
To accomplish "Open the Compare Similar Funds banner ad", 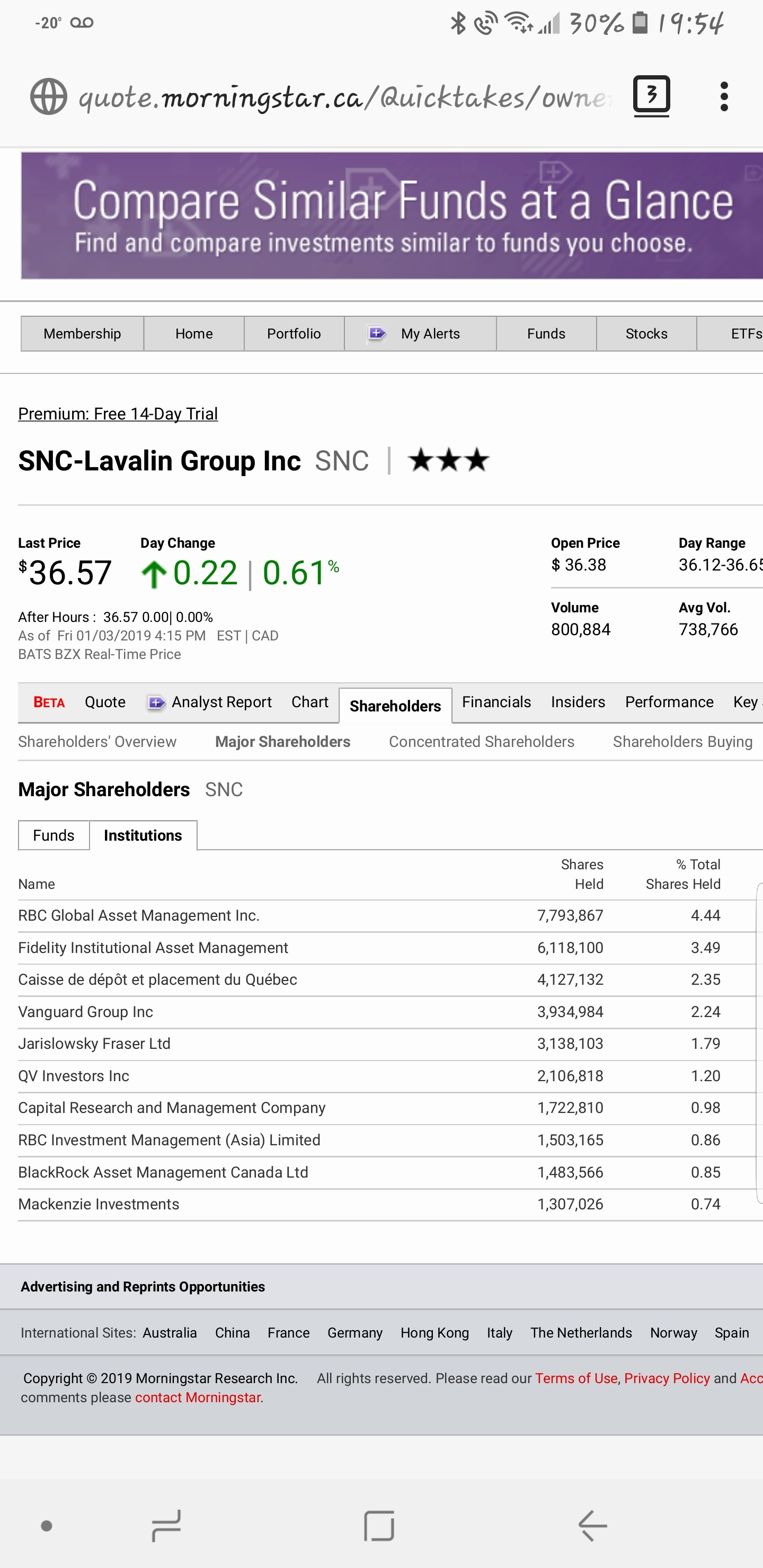I will [392, 216].
